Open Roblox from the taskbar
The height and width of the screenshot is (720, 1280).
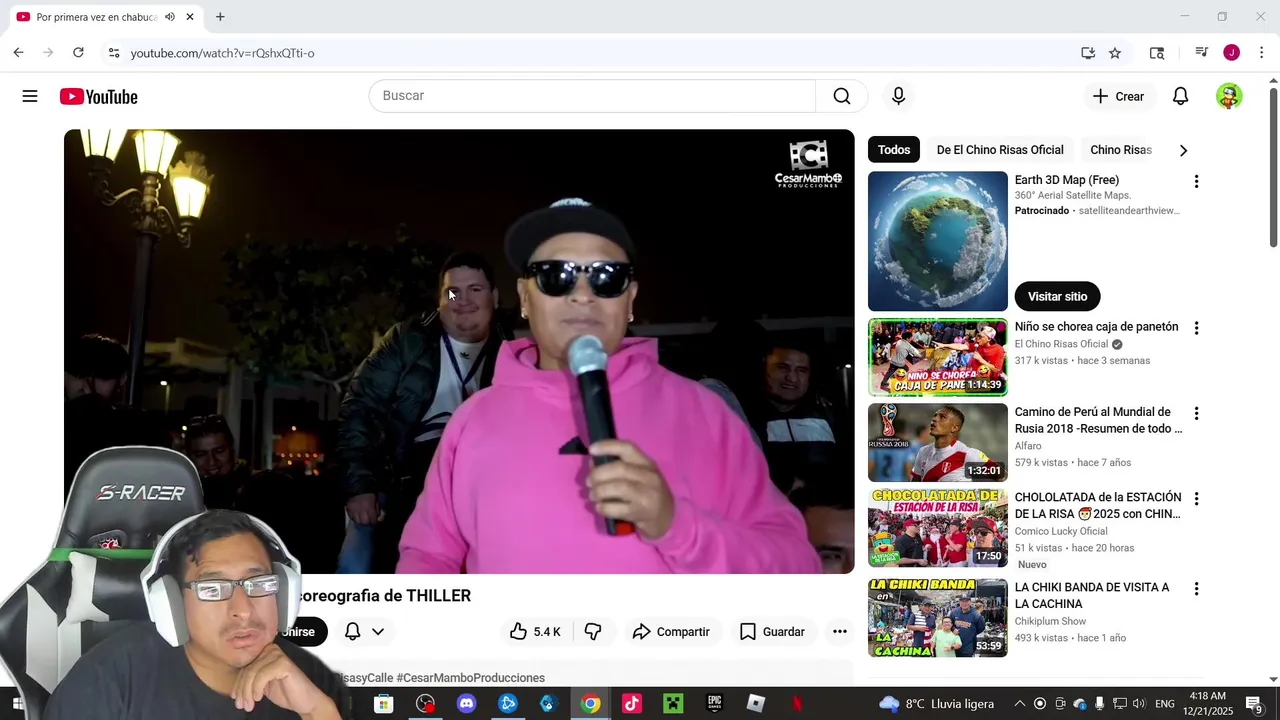[755, 704]
